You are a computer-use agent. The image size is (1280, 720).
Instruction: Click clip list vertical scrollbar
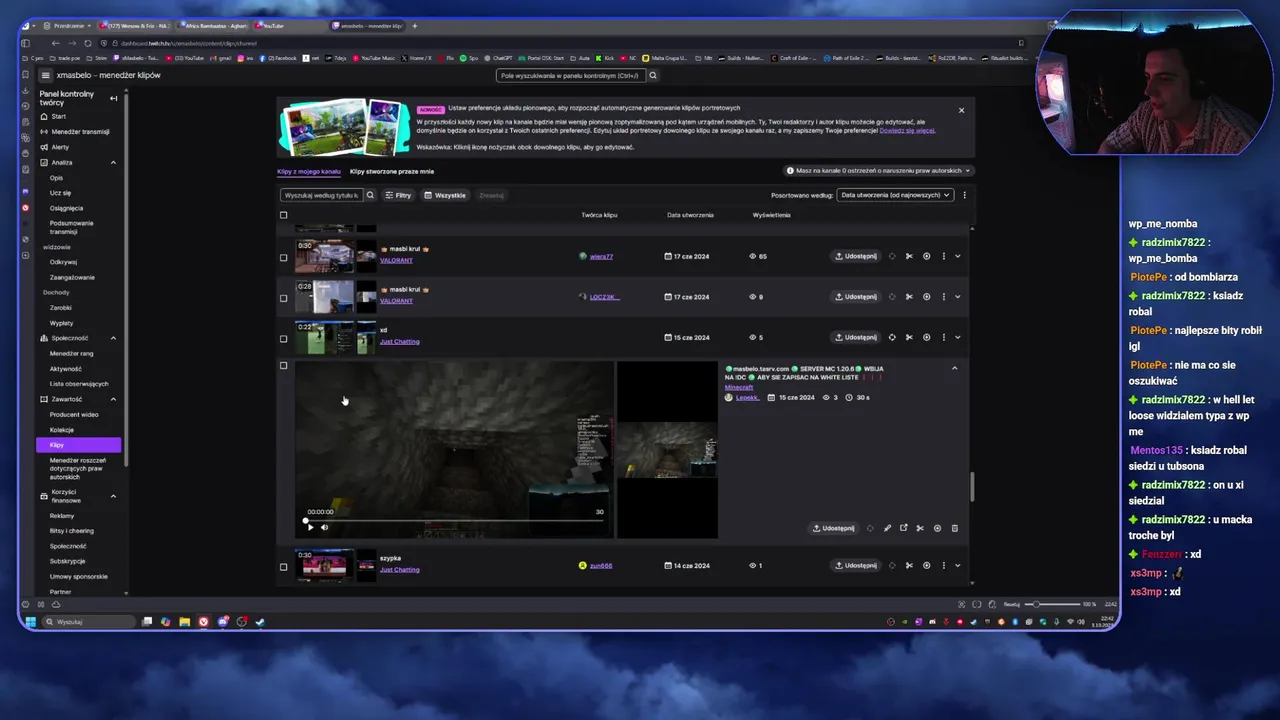[971, 486]
